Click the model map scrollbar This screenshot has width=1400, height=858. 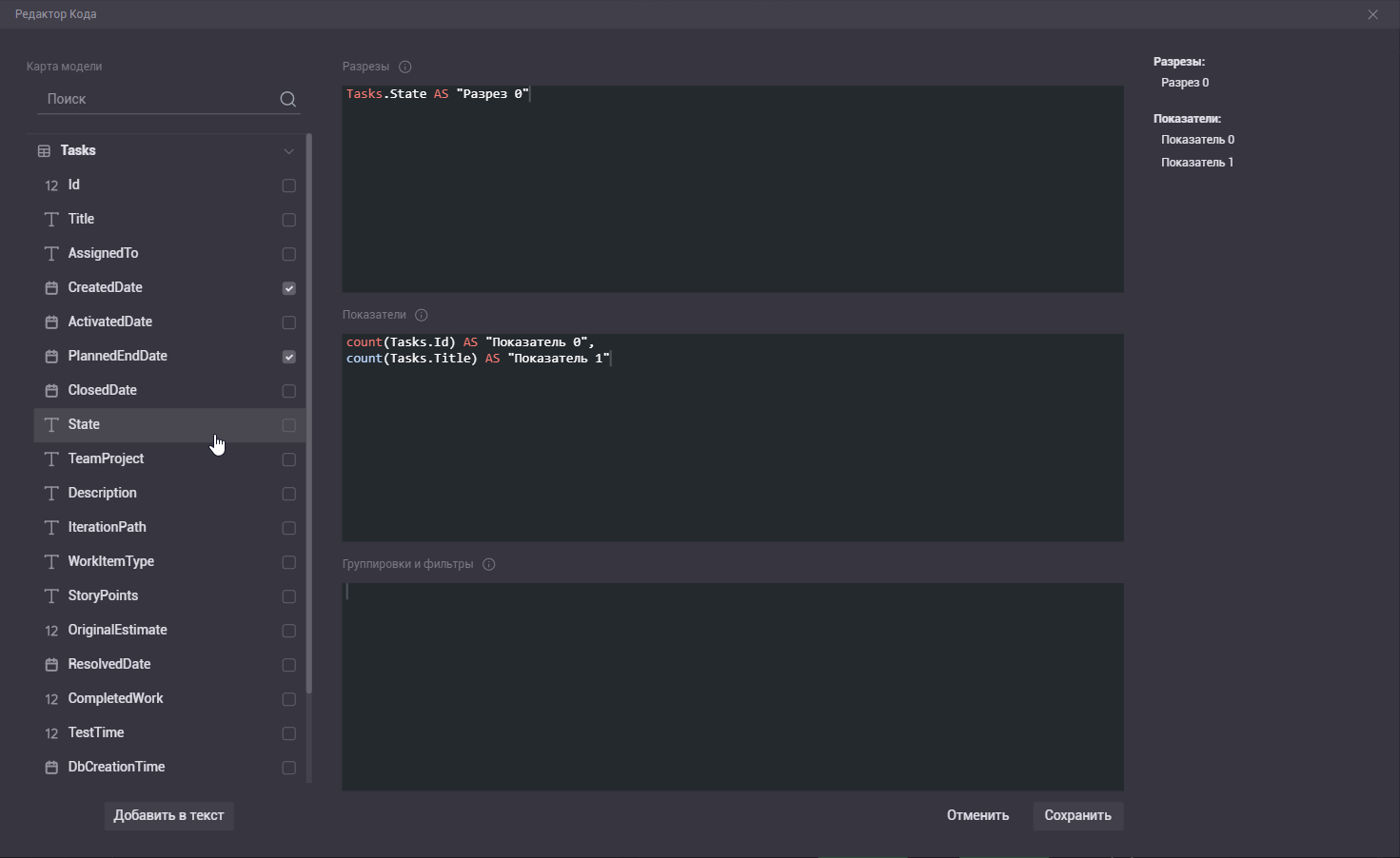[x=309, y=414]
